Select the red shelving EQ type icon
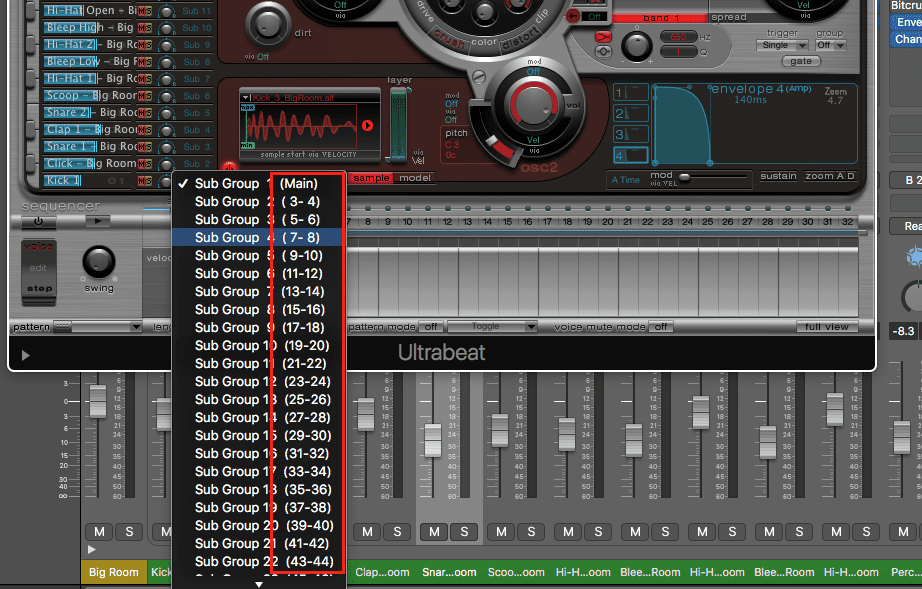Image resolution: width=922 pixels, height=589 pixels. (603, 37)
